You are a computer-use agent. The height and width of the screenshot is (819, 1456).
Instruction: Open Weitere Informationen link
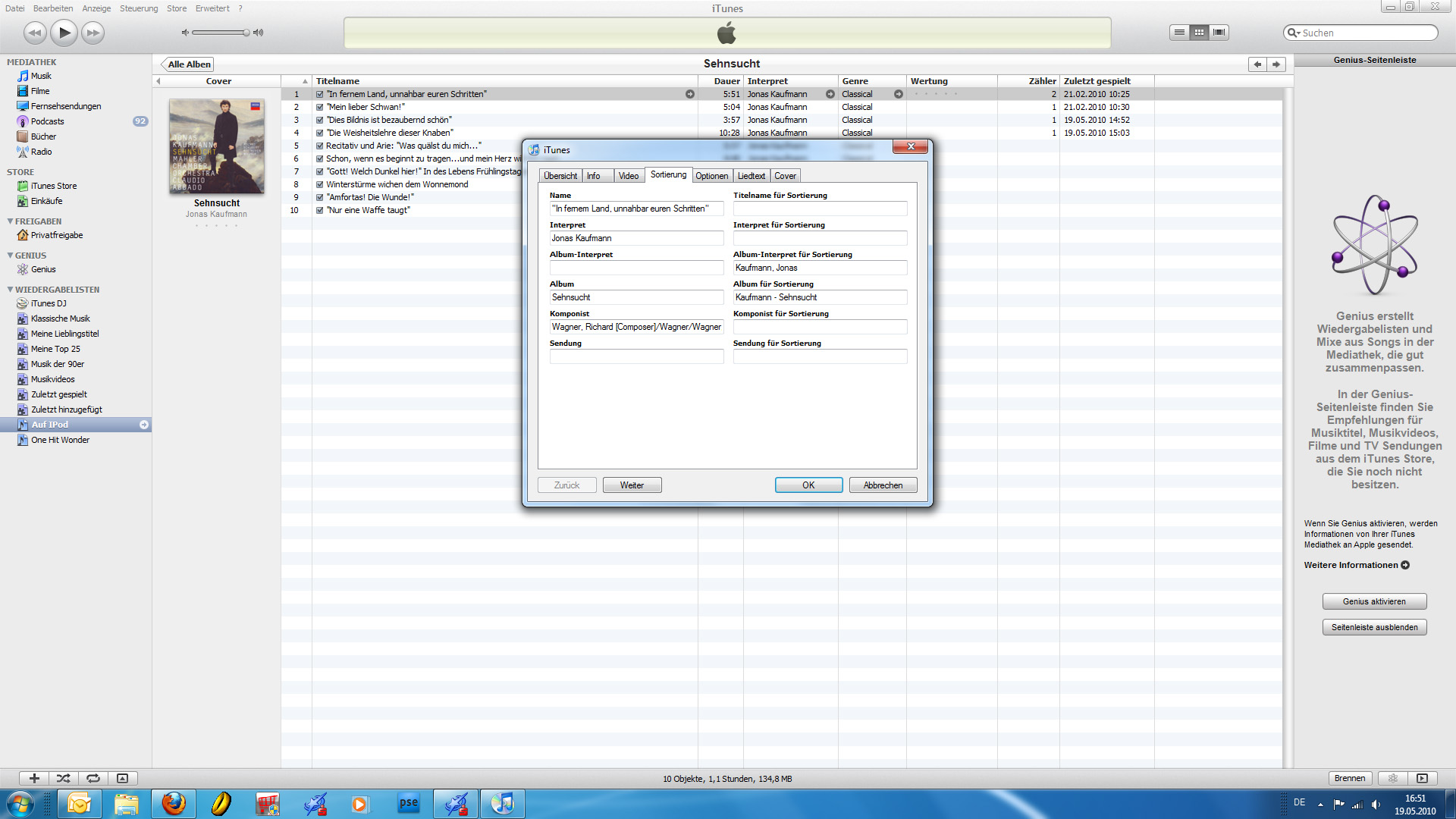[1357, 565]
